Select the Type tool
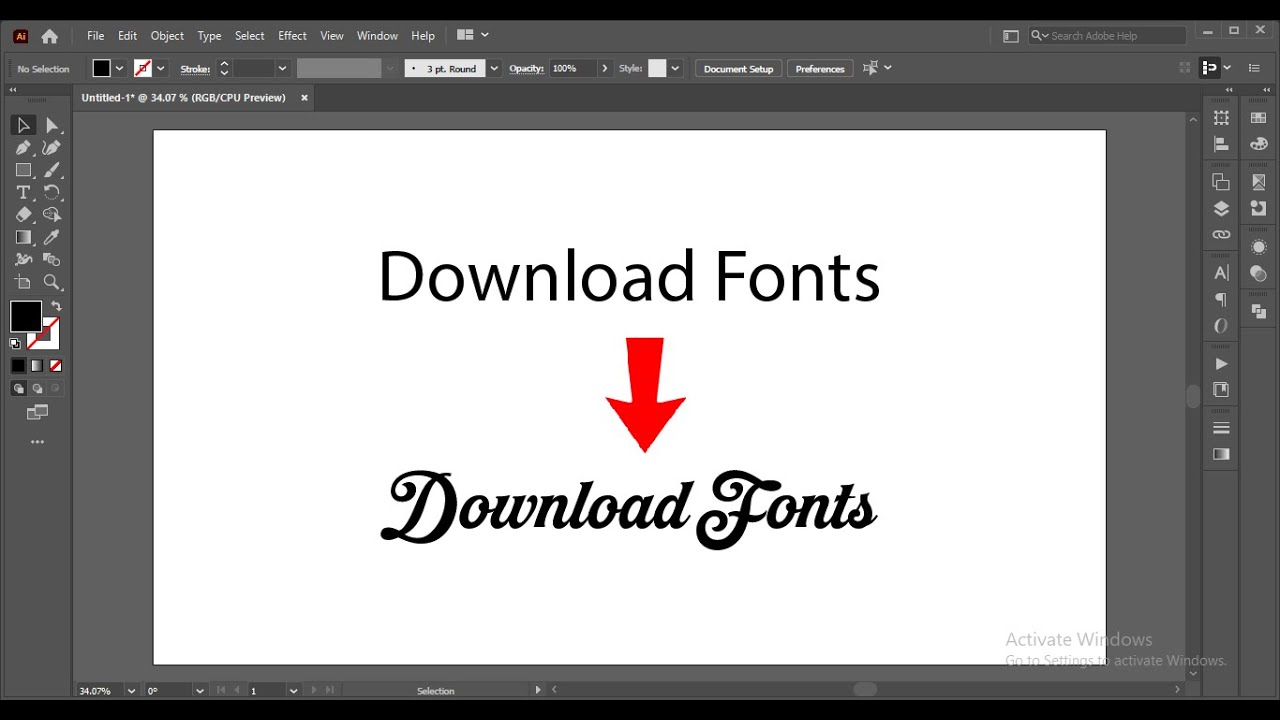Screen dimensions: 1280x720 pos(23,192)
